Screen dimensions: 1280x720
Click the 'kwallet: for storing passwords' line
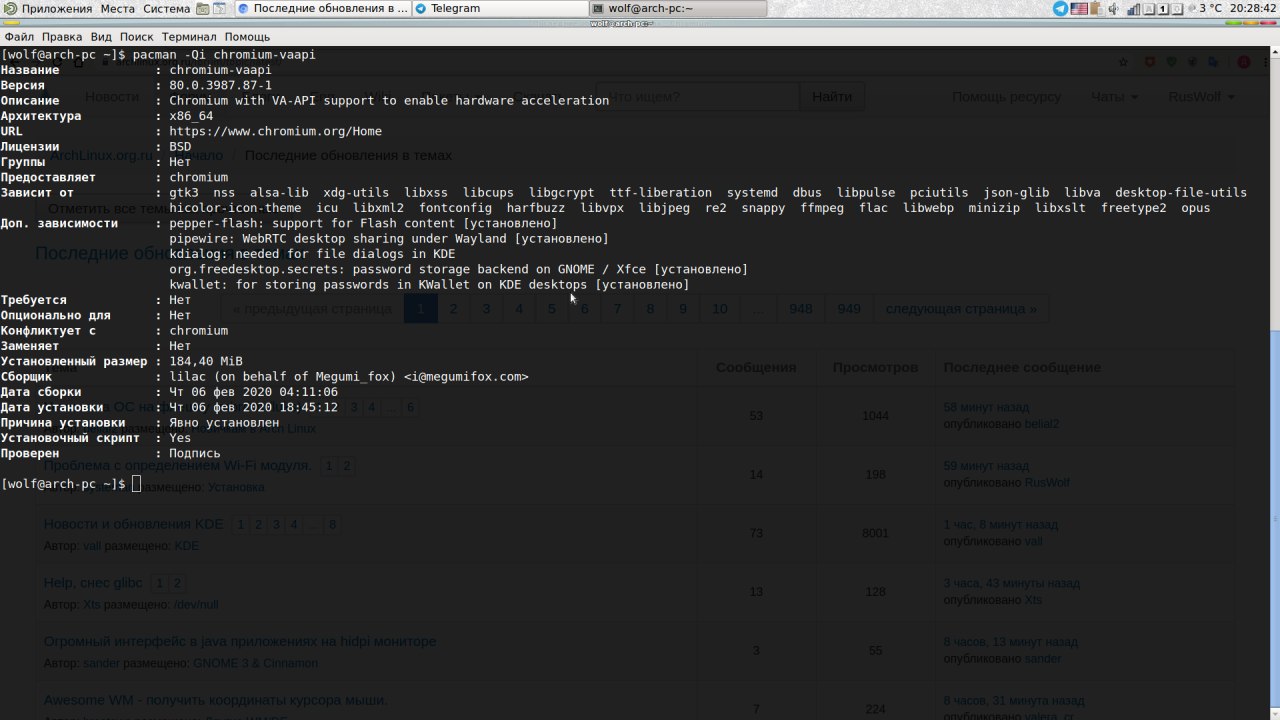pos(429,285)
